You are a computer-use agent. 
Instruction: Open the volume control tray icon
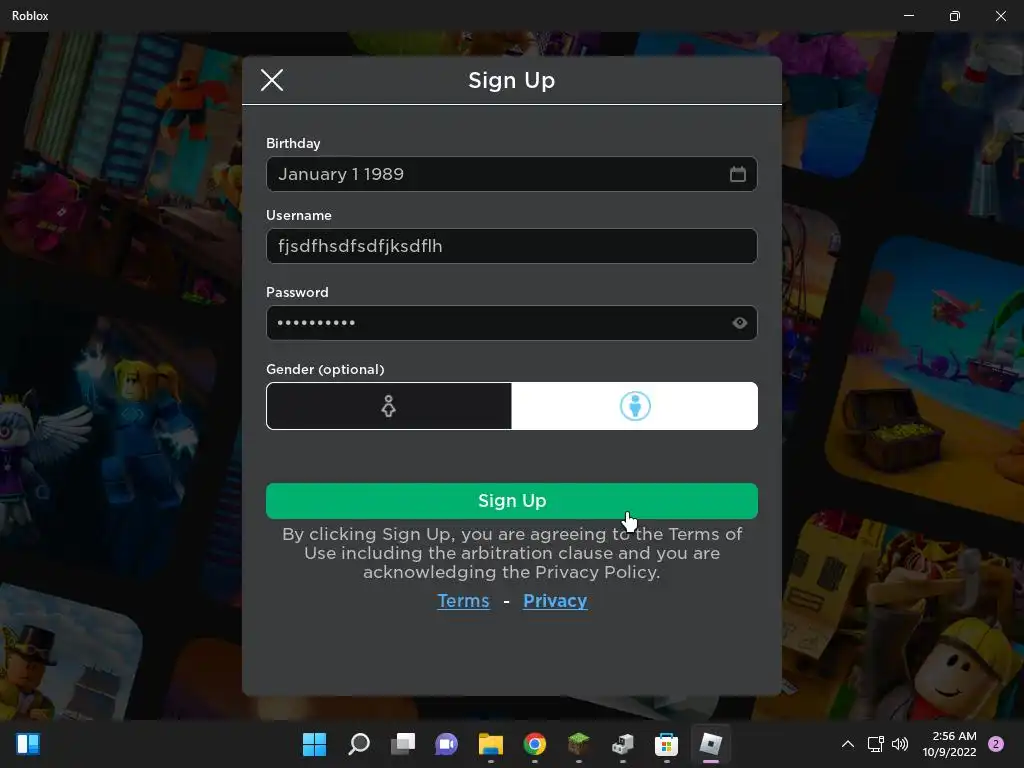click(x=900, y=744)
